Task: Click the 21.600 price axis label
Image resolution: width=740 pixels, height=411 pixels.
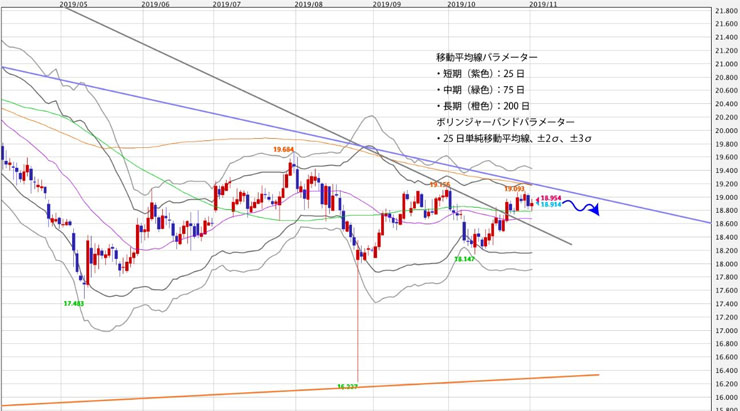Action: 726,24
